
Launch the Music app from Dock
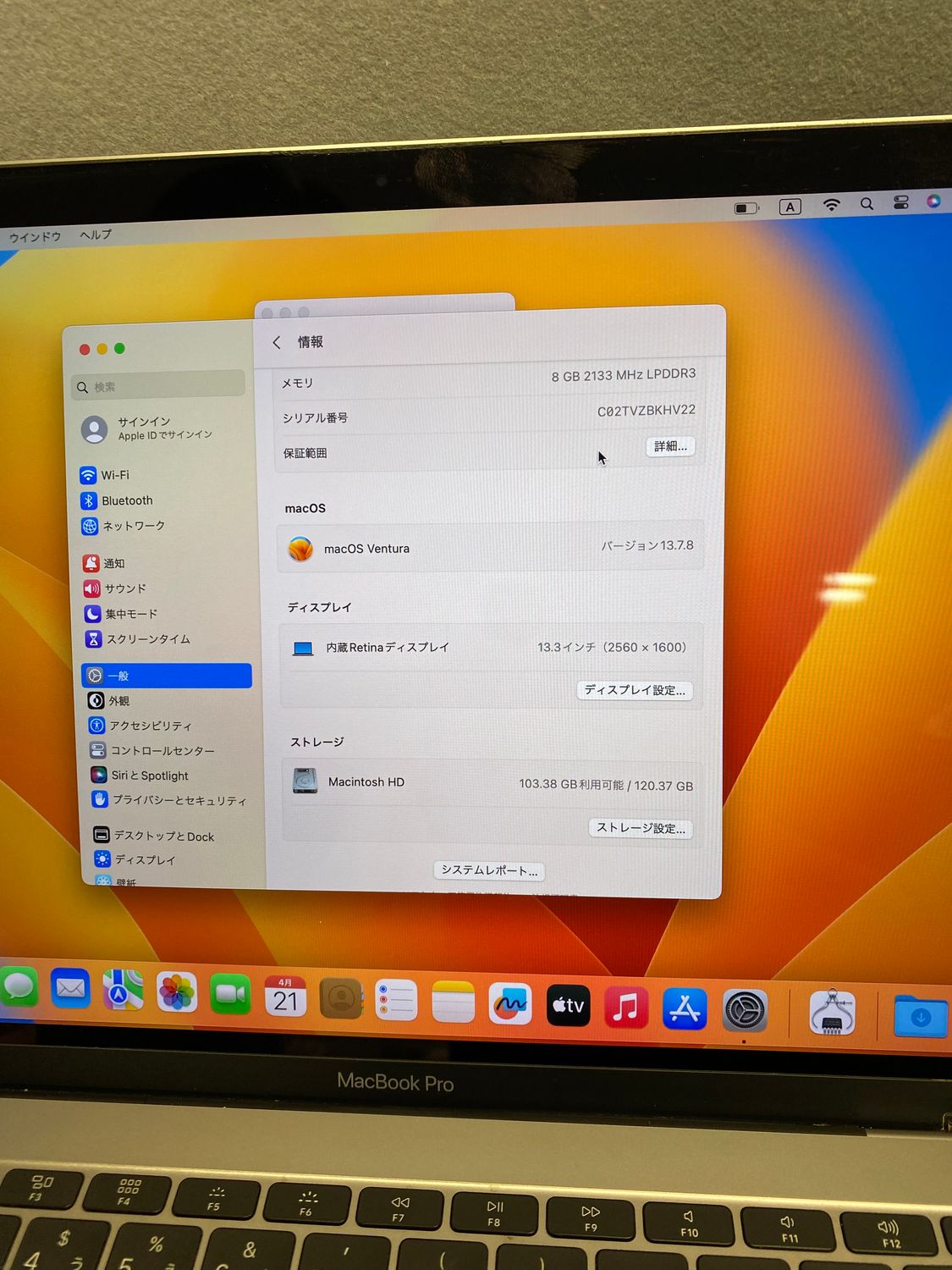click(x=625, y=1008)
